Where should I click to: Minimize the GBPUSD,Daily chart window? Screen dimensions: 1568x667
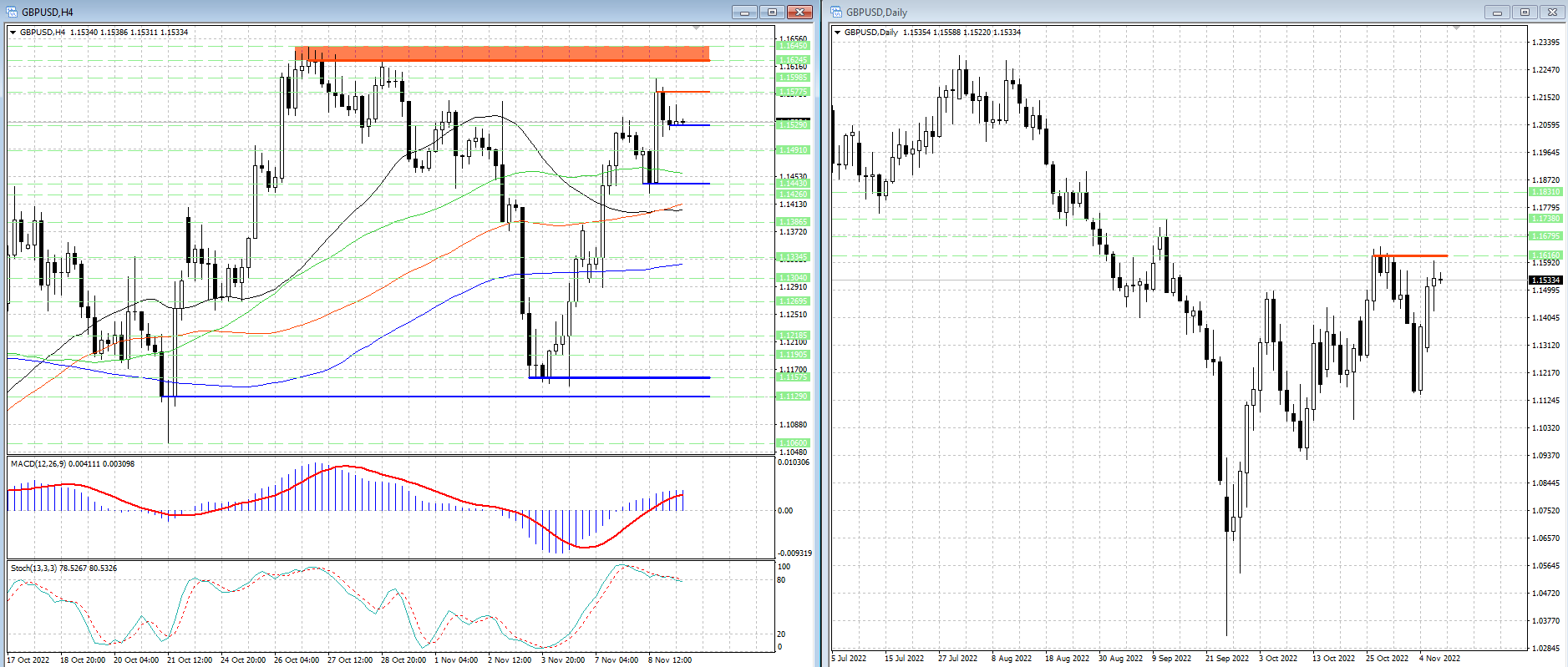tap(1497, 12)
